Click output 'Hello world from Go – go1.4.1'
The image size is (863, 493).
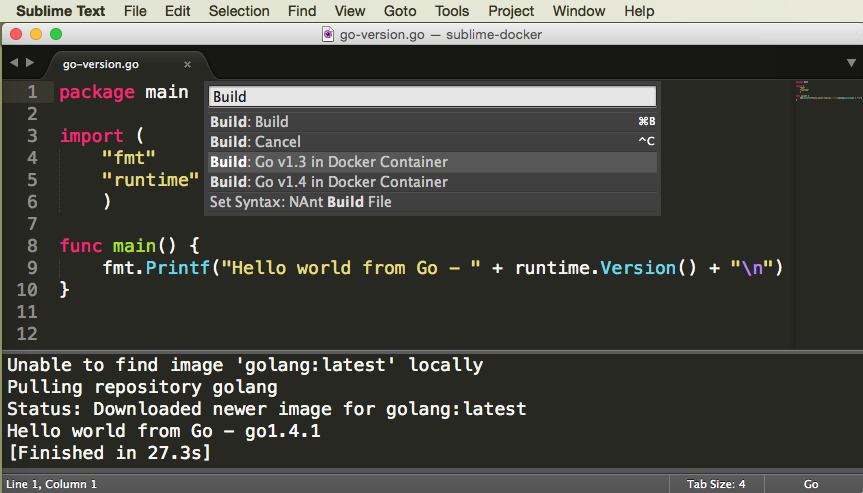point(163,431)
